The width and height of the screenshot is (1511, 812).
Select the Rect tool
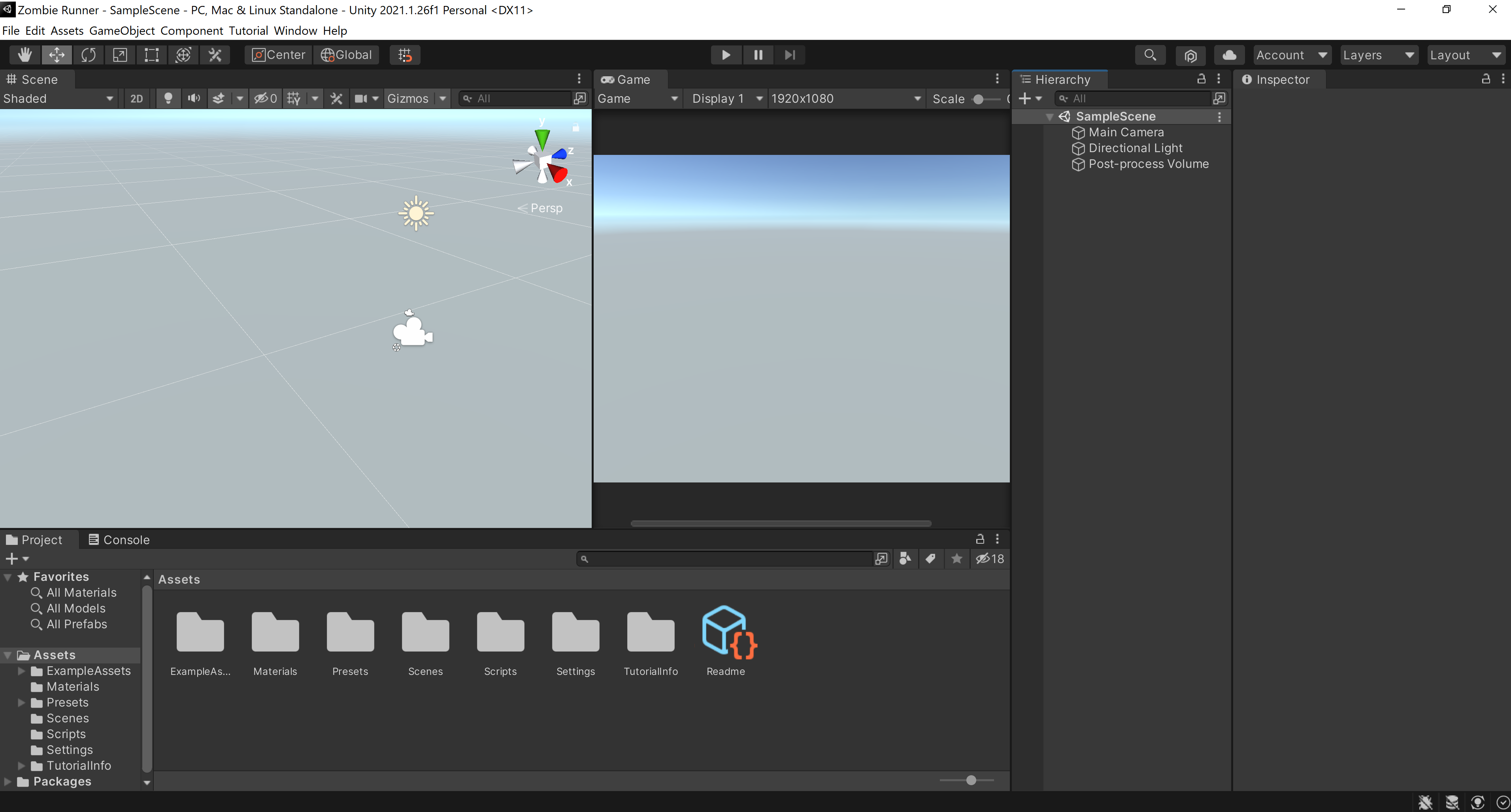pyautogui.click(x=151, y=55)
